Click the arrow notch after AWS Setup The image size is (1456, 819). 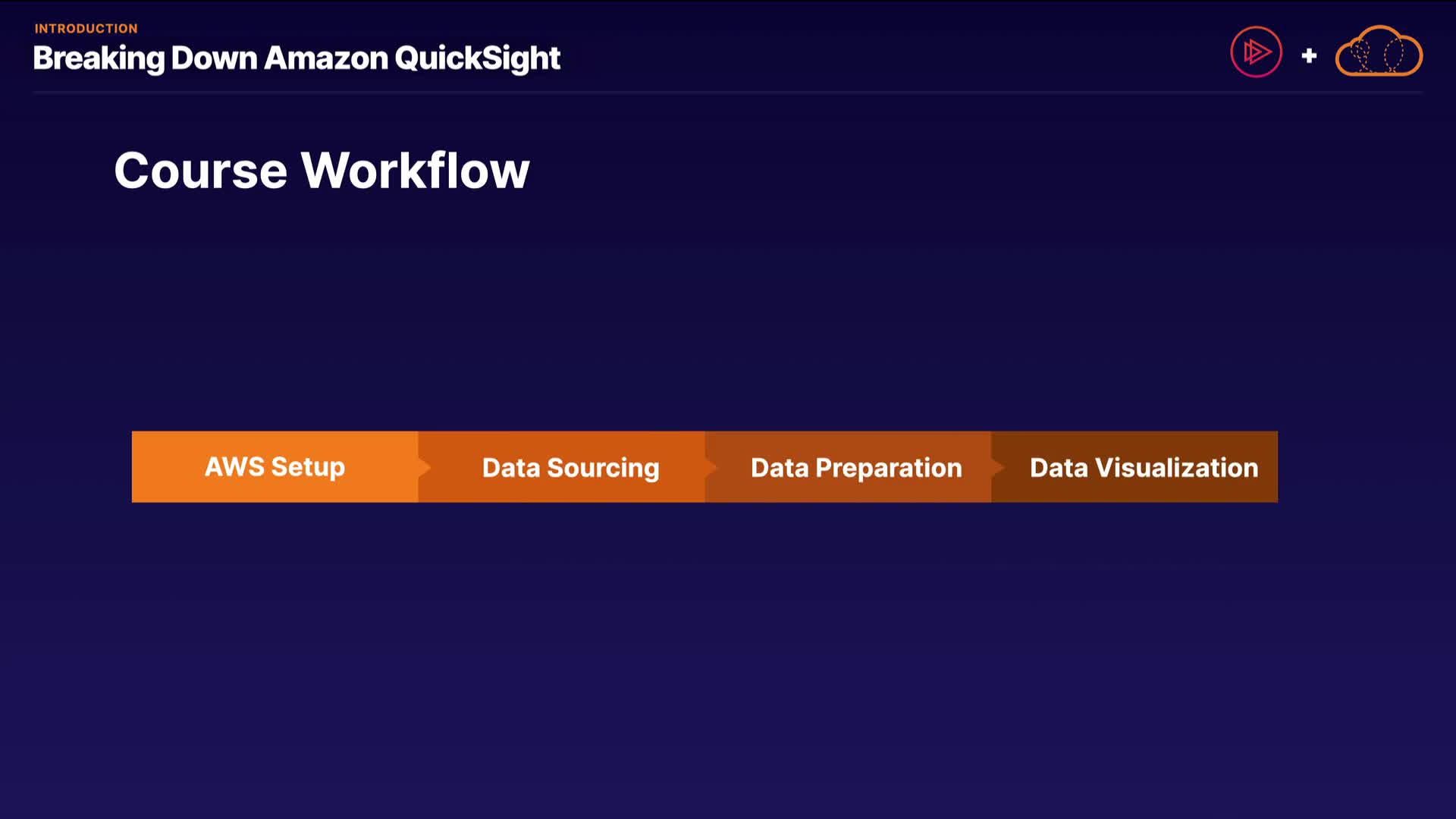pyautogui.click(x=425, y=467)
